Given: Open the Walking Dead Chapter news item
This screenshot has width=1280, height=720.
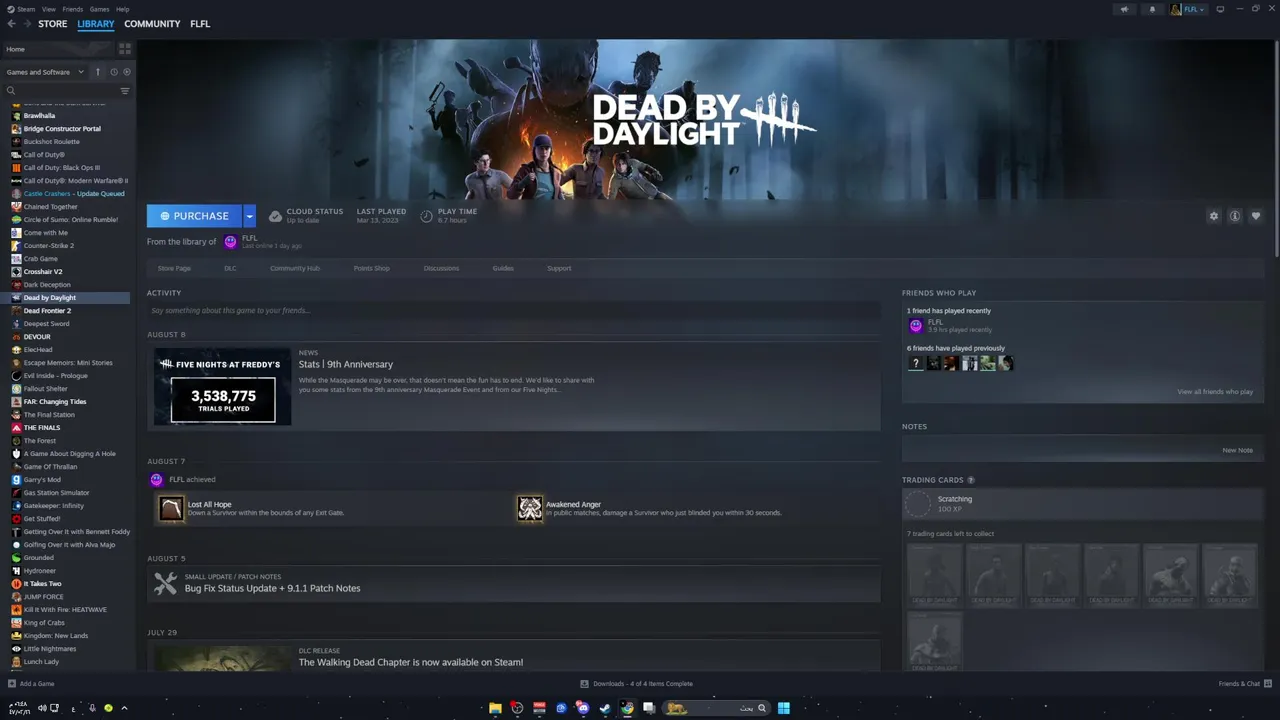Looking at the screenshot, I should 411,662.
